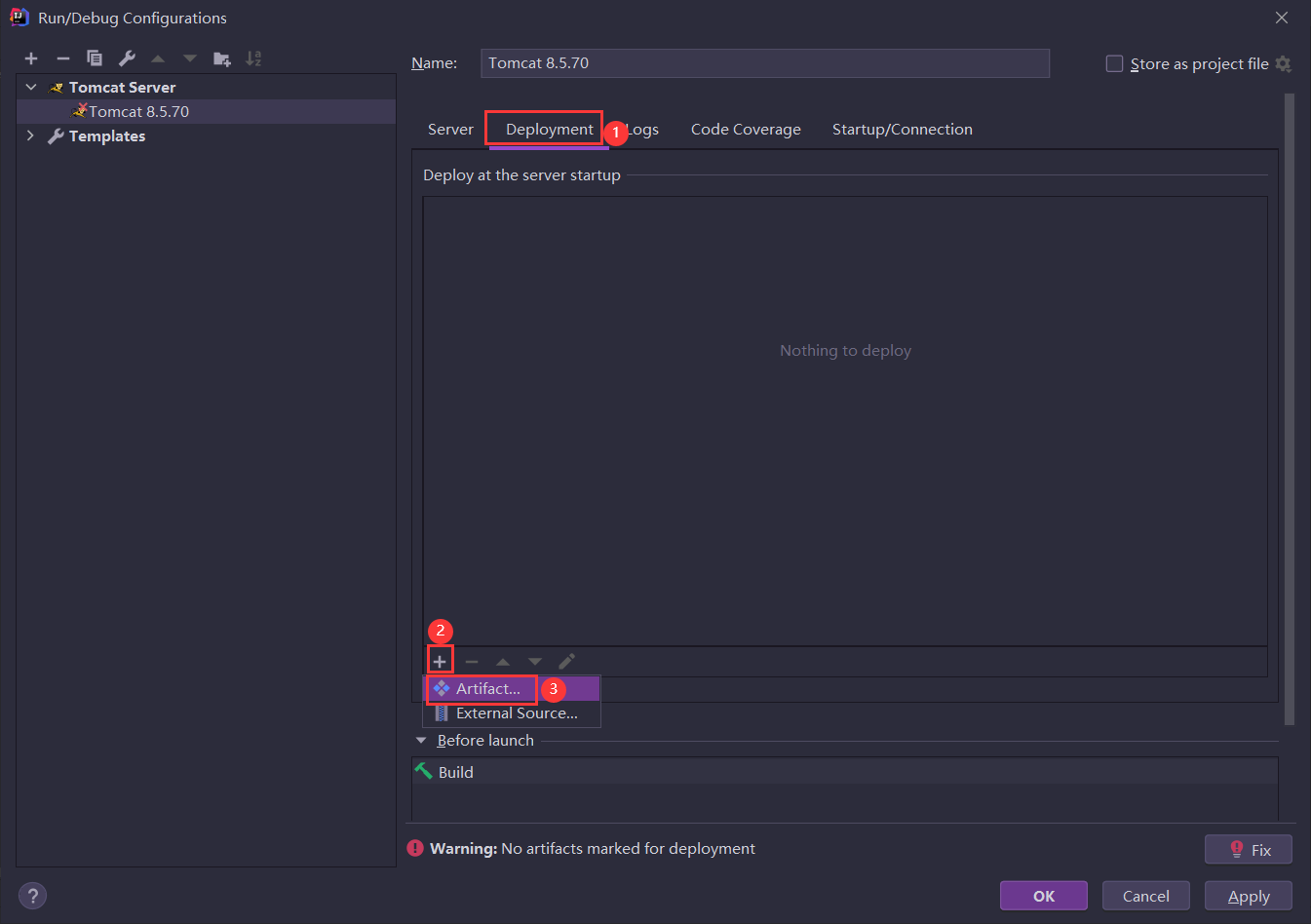
Task: Collapse the Tomcat Server tree node
Action: point(31,88)
